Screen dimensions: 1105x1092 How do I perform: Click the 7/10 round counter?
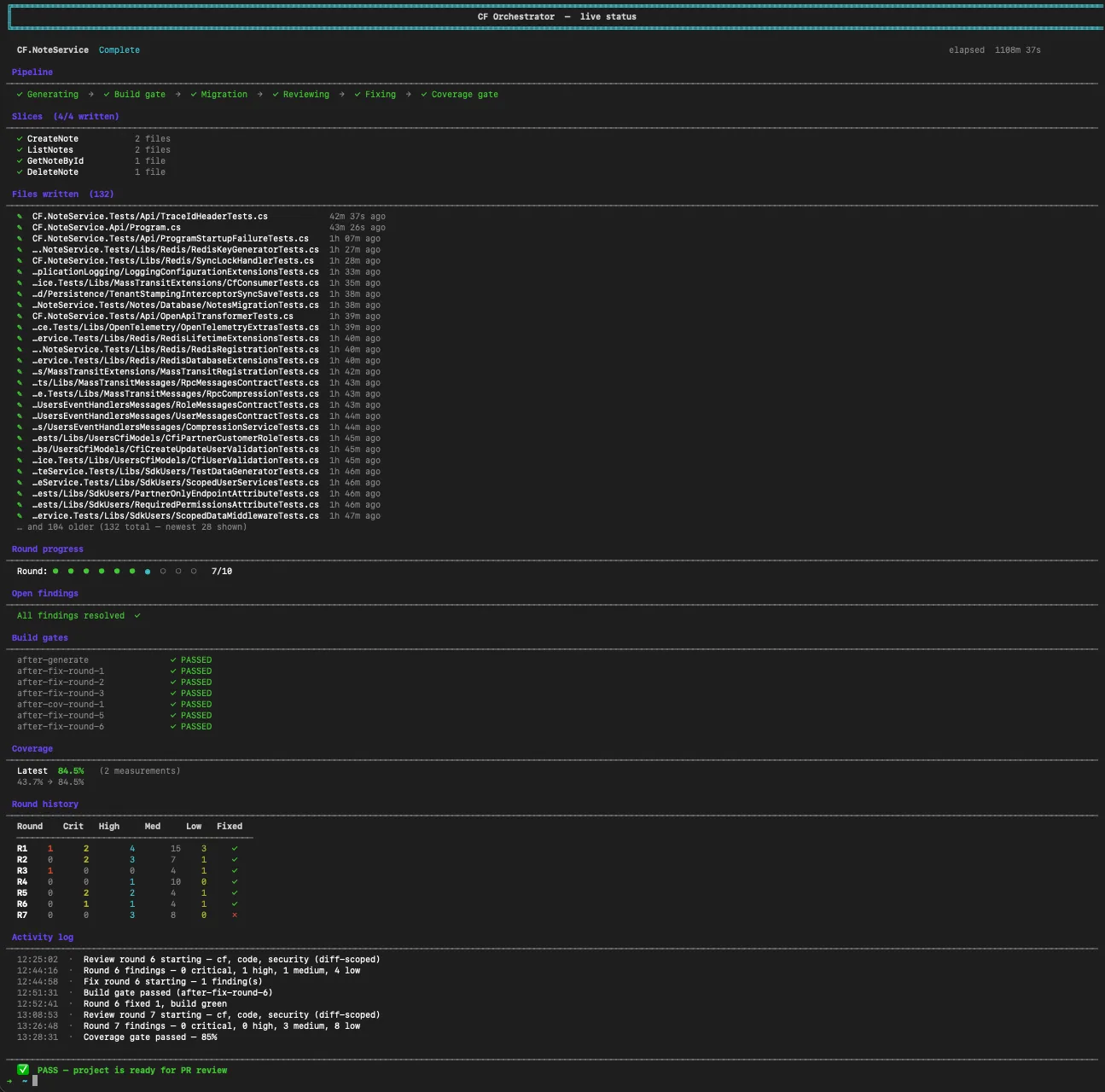coord(222,572)
